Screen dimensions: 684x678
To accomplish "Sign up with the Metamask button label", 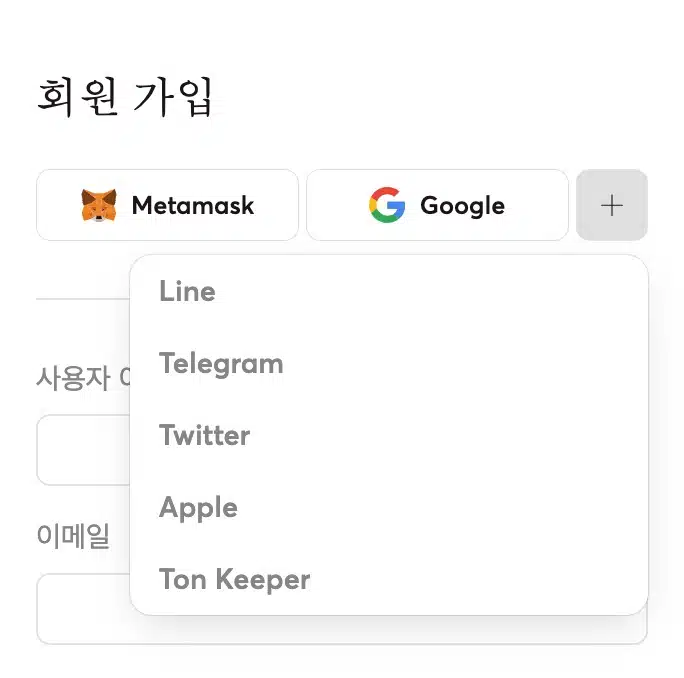I will coord(193,205).
